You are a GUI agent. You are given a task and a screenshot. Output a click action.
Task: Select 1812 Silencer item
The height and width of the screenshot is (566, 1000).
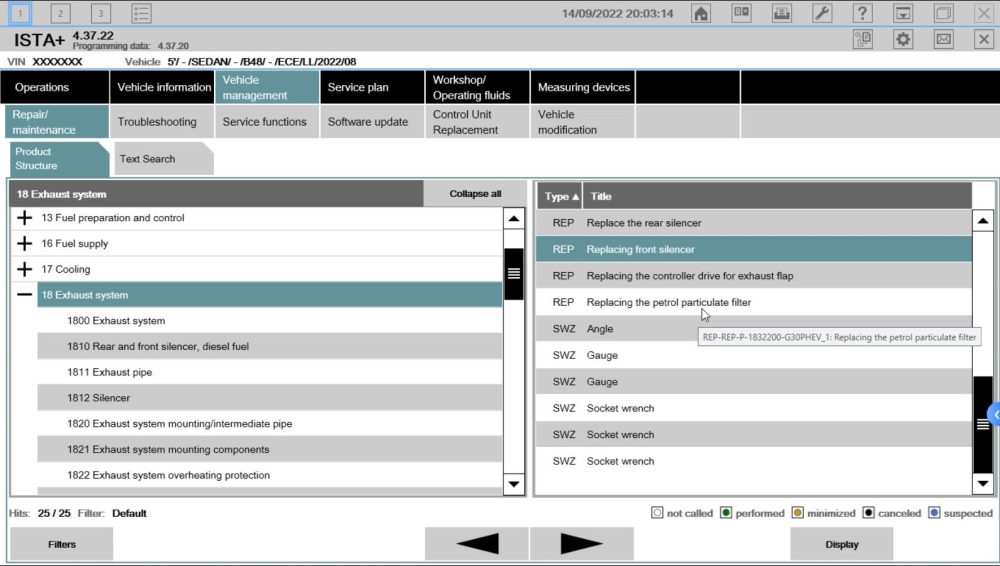point(270,398)
